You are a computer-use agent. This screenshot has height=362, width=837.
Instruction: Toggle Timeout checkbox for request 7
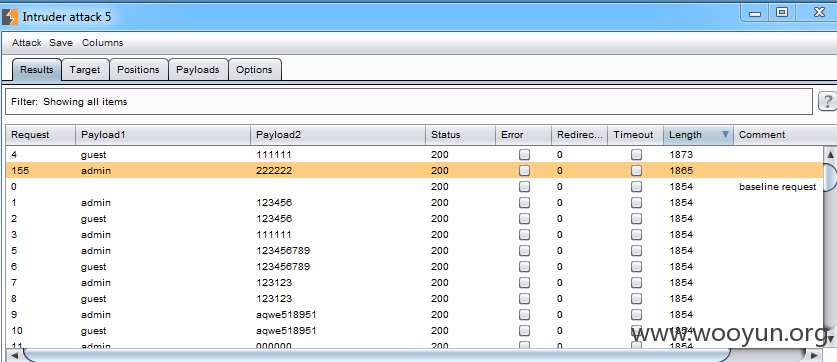point(636,283)
